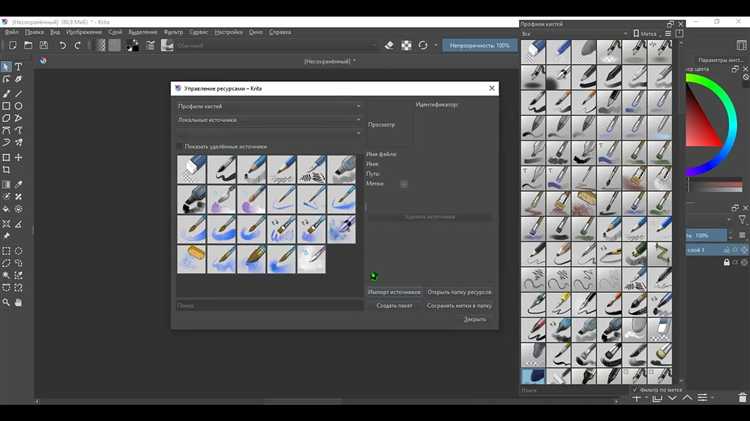The width and height of the screenshot is (750, 421).
Task: Open 'Локальные источники' dropdown
Action: [269, 120]
